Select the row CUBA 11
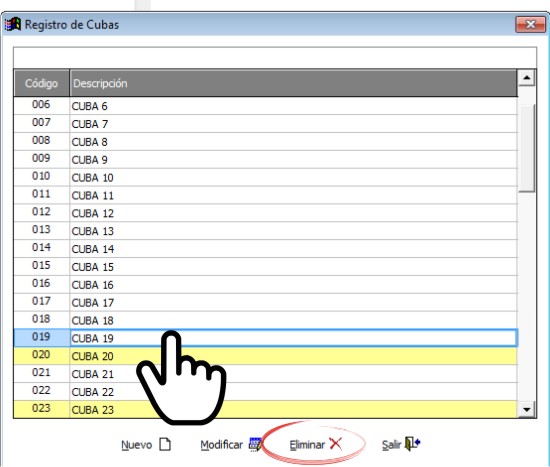 (266, 195)
